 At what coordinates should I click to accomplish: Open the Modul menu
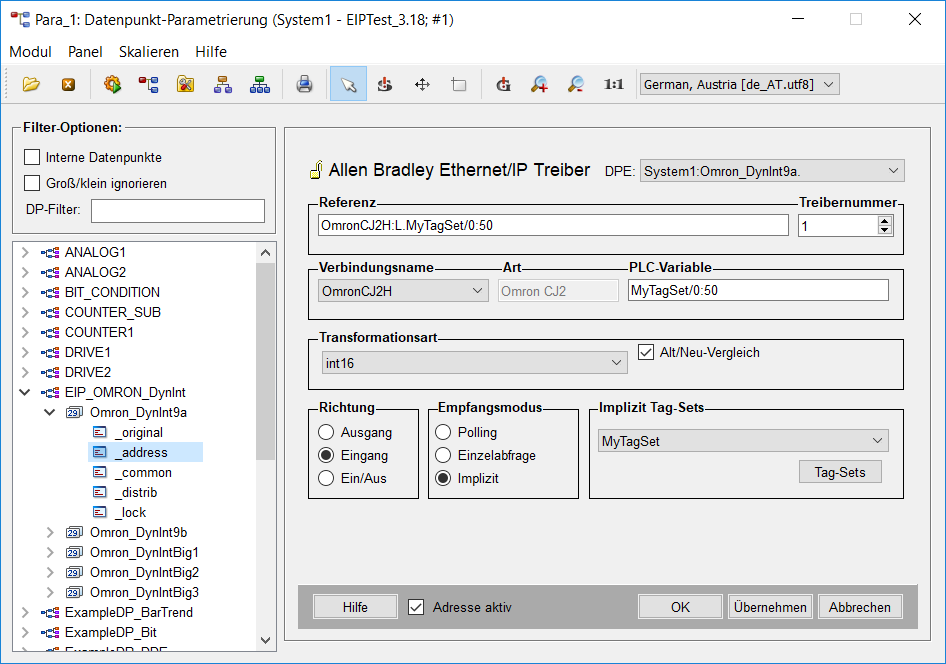tap(30, 52)
